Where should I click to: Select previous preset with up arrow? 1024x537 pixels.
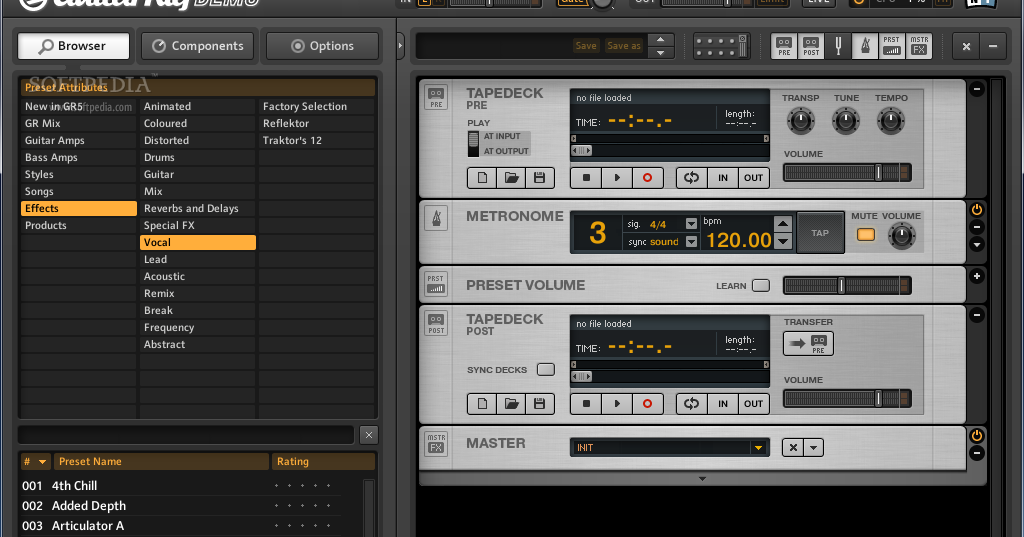tap(661, 40)
